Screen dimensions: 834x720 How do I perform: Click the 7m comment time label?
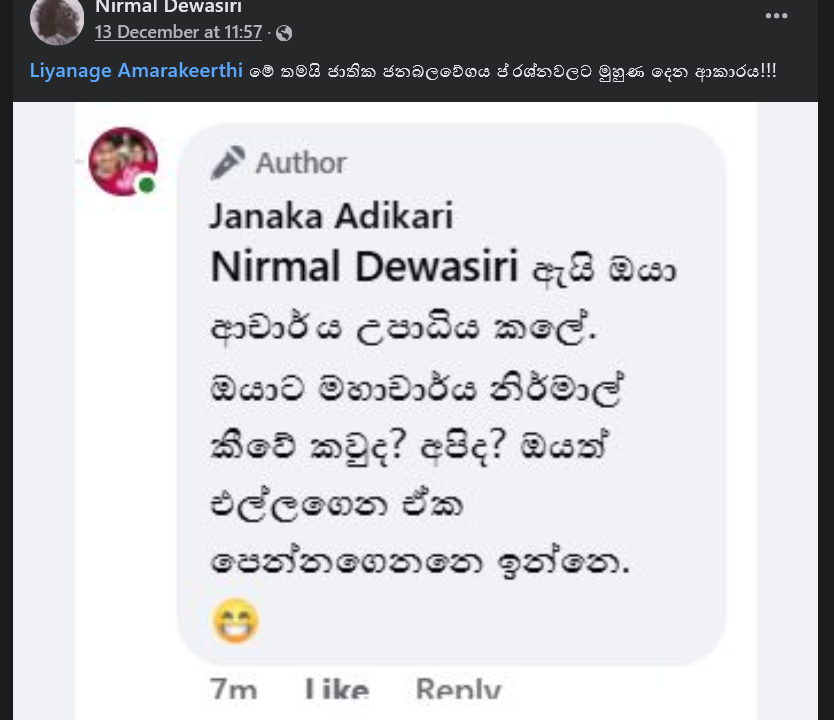pos(233,690)
